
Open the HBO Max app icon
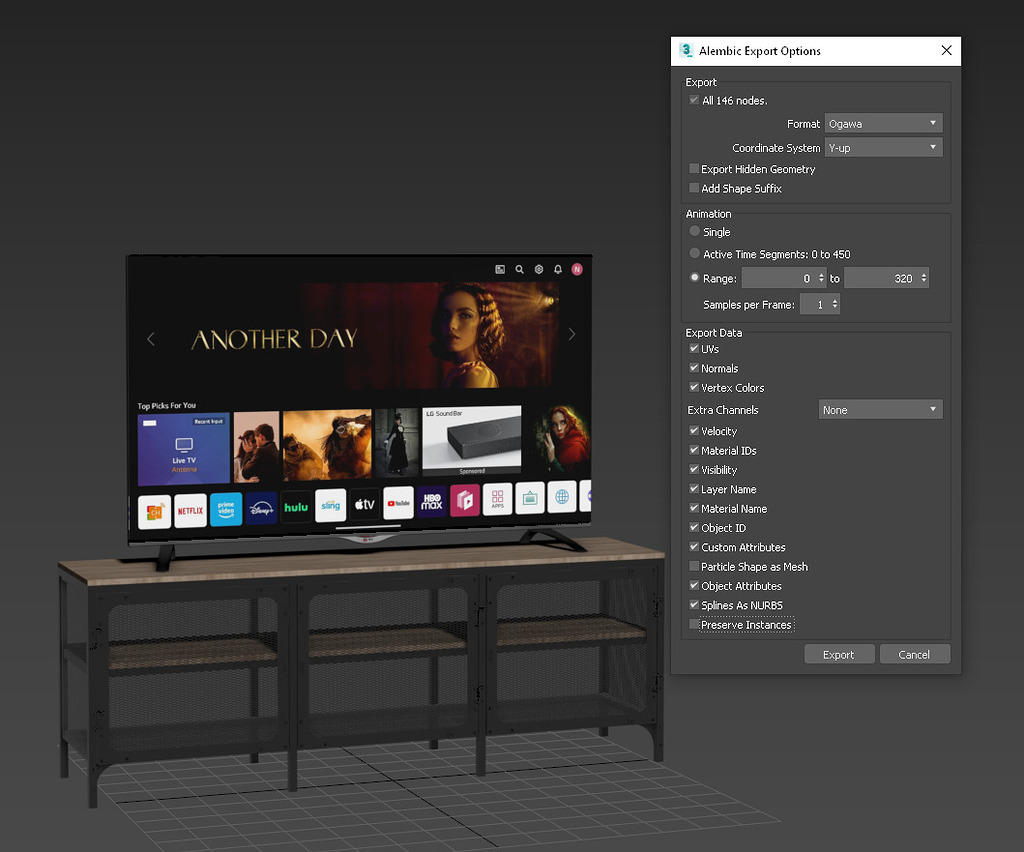point(432,505)
